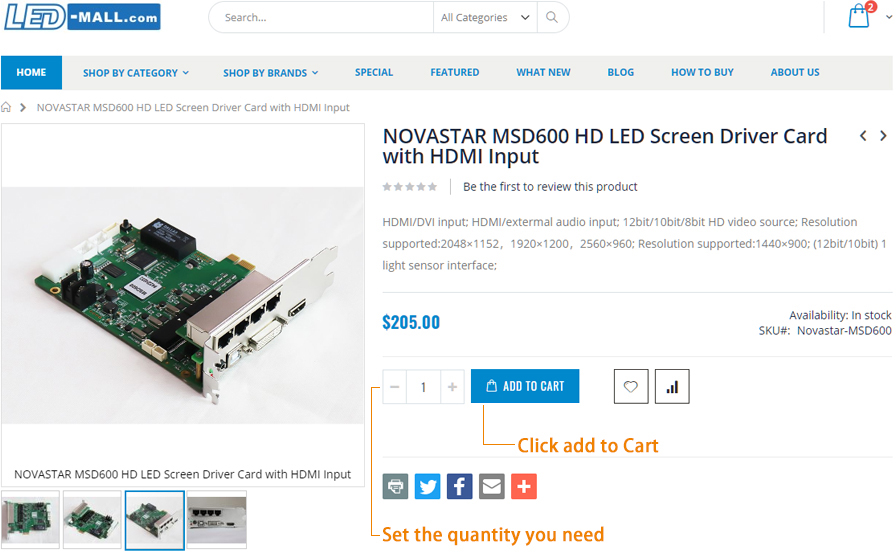
Task: Expand Shop By Category menu
Action: point(136,73)
